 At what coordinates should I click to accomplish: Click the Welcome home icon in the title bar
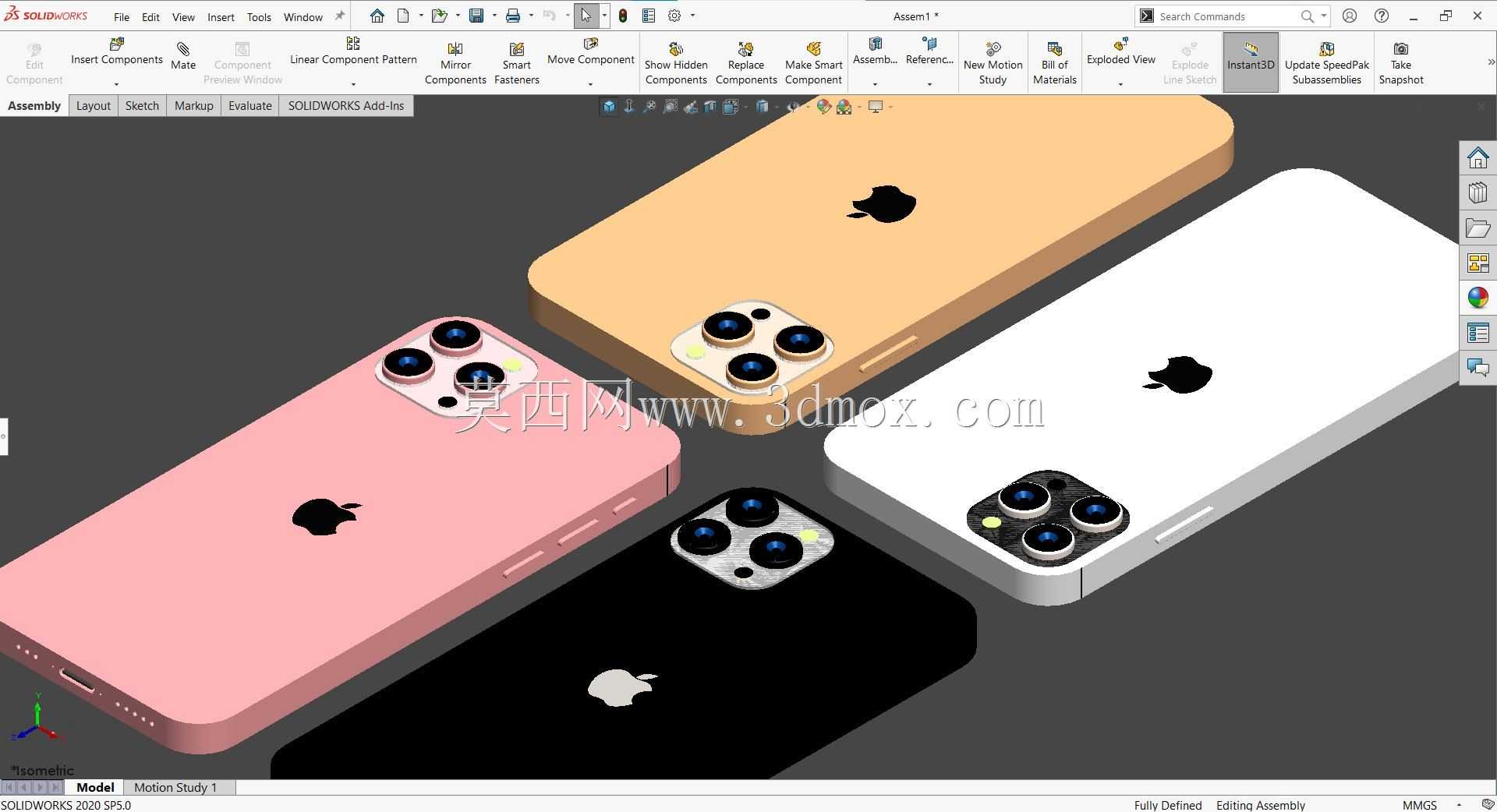pos(377,16)
